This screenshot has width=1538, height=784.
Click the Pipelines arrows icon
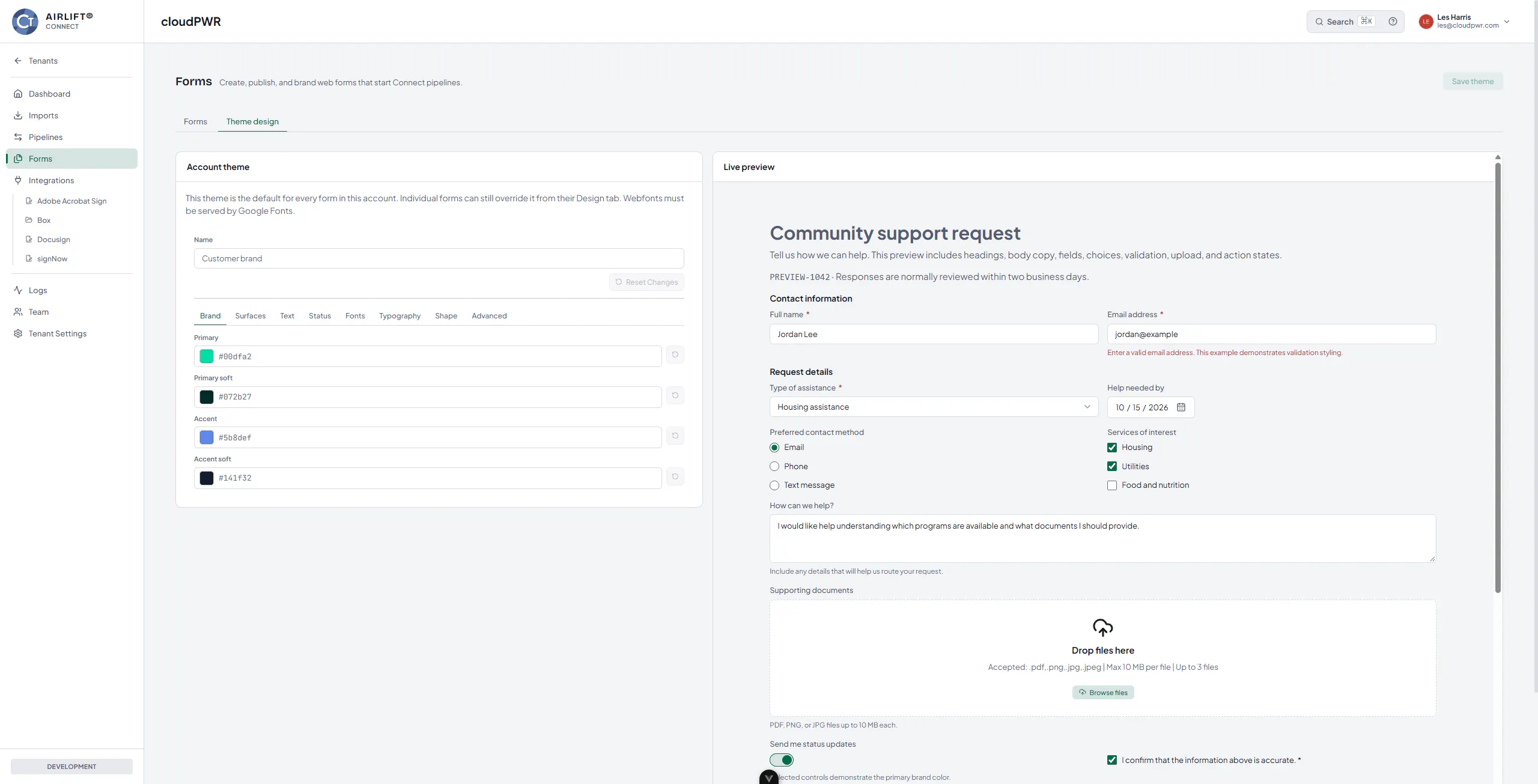tap(18, 137)
